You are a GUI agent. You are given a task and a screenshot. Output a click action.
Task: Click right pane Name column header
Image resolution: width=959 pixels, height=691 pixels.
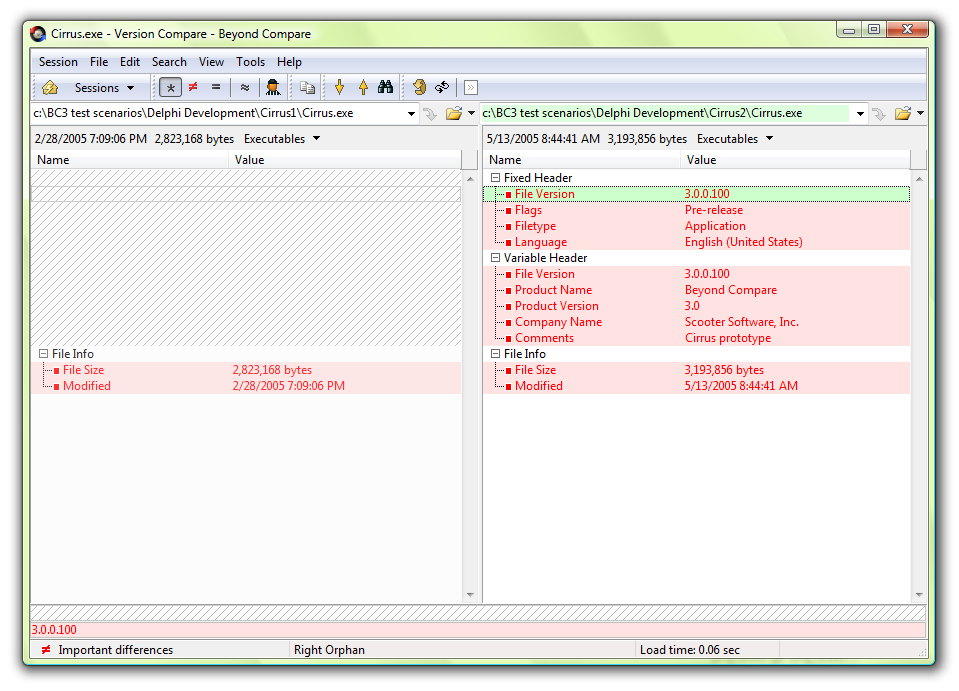(x=582, y=160)
